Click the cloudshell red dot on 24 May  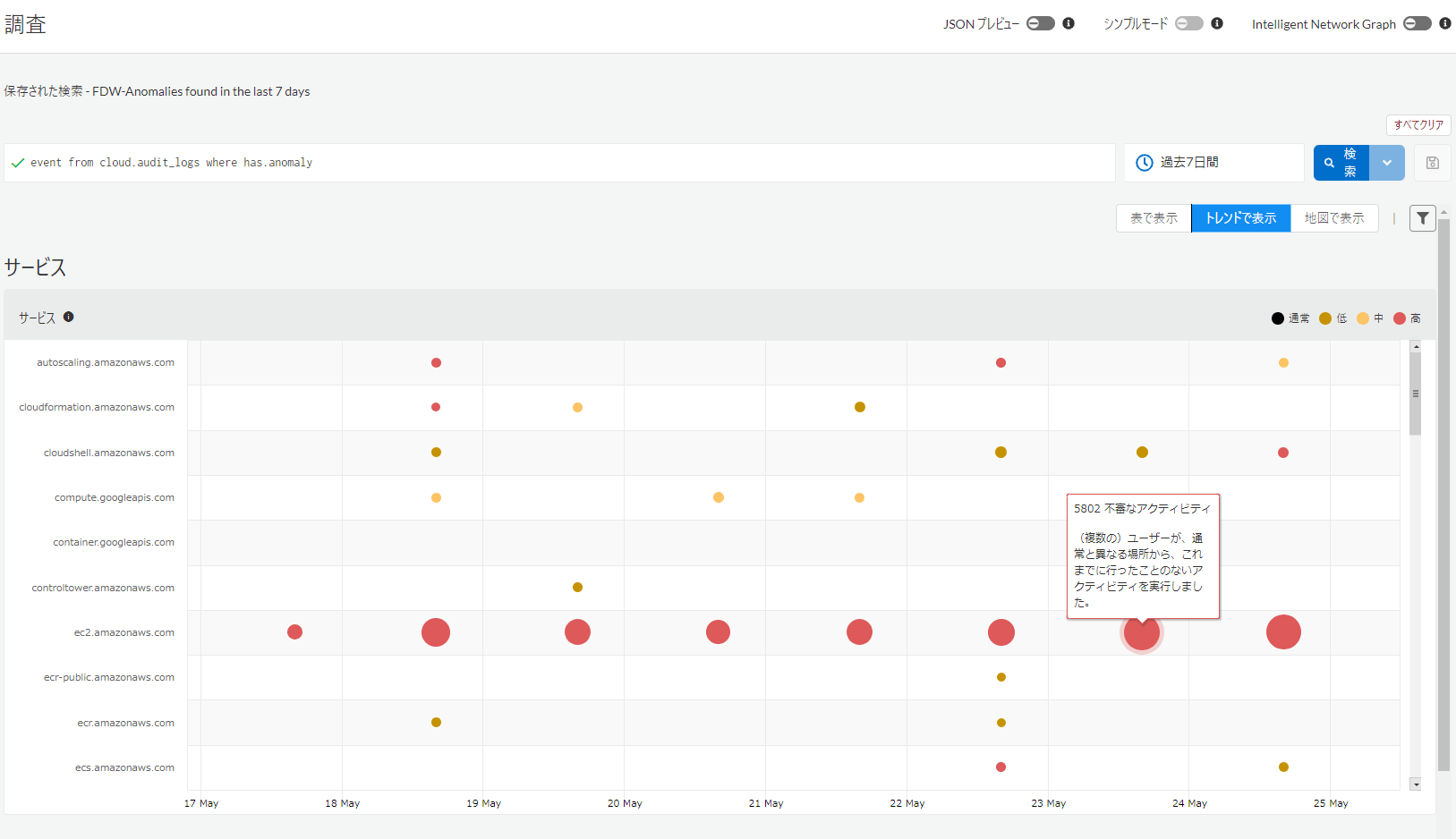[x=1283, y=453]
